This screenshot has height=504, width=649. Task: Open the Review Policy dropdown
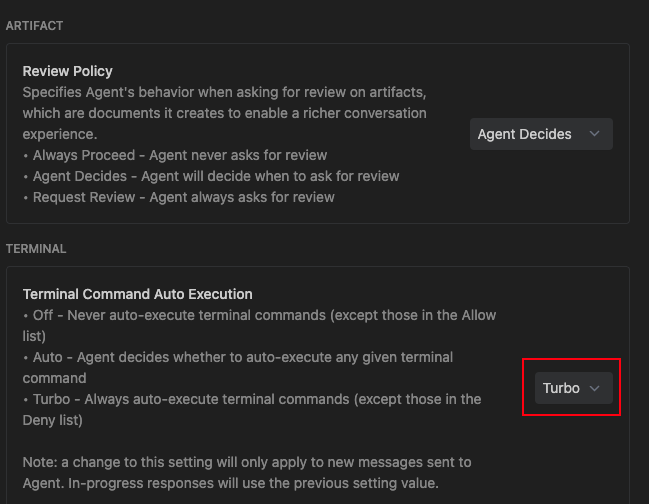[540, 134]
